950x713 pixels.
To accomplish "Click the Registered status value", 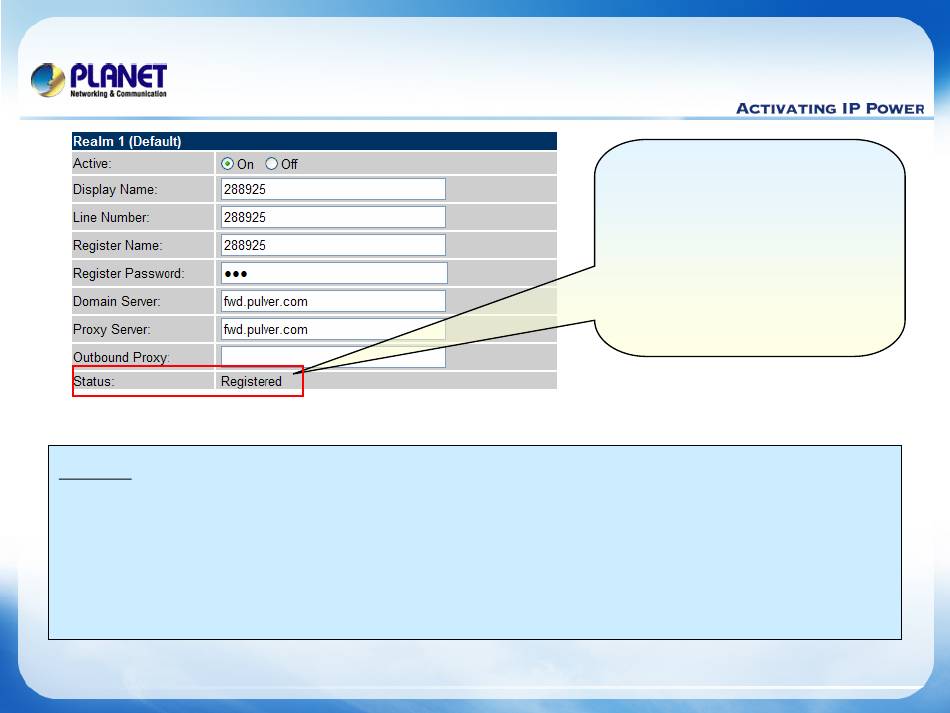I will (251, 381).
